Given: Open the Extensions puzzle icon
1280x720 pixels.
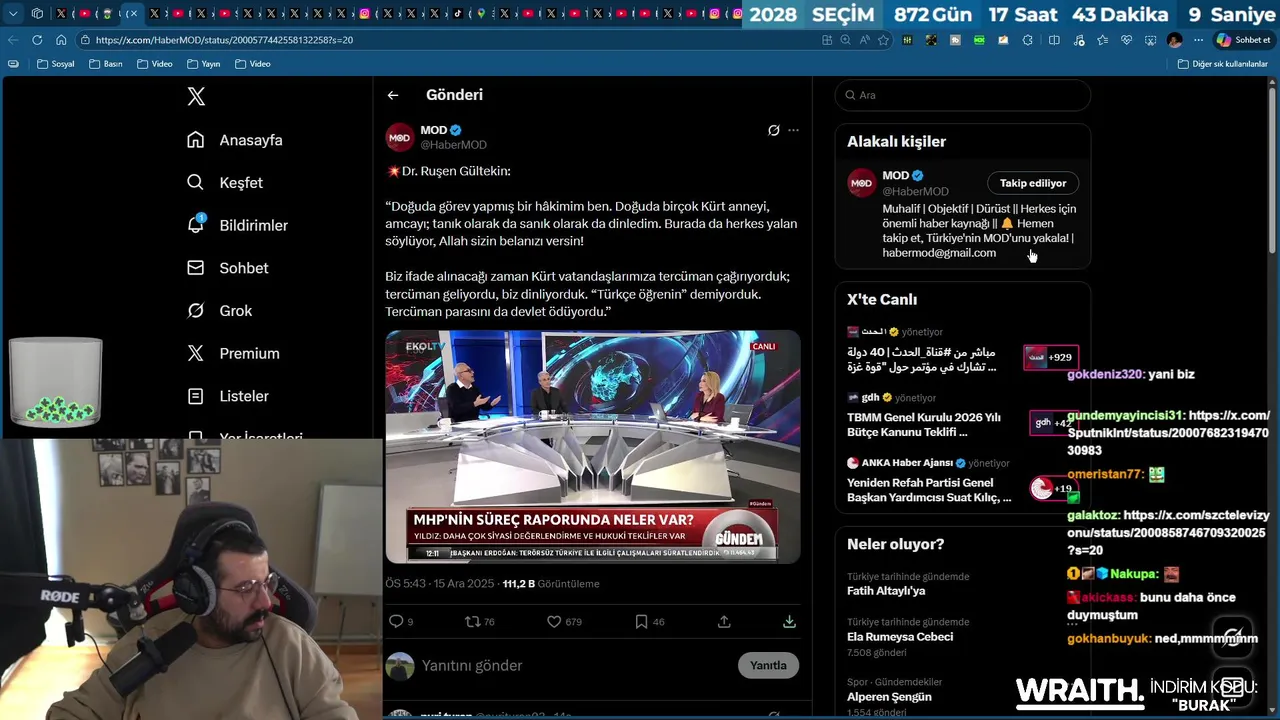Looking at the screenshot, I should [x=1028, y=40].
